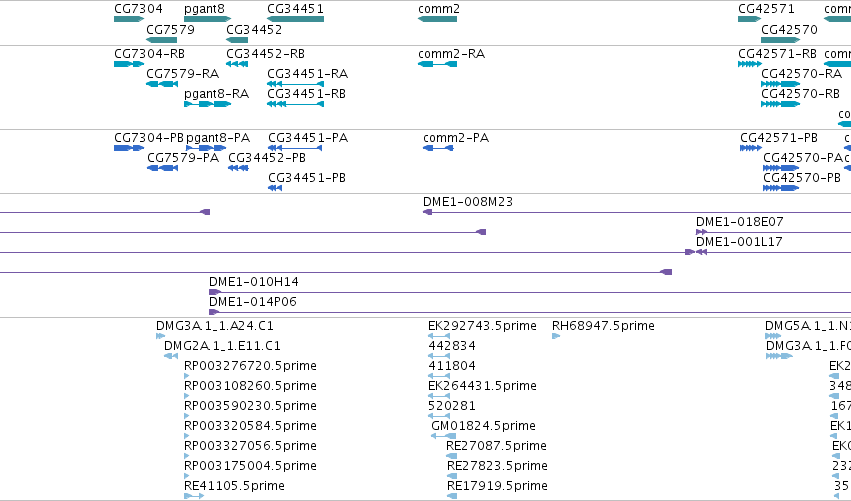Click the DME1-018E07 BAC clone start

(x=701, y=232)
